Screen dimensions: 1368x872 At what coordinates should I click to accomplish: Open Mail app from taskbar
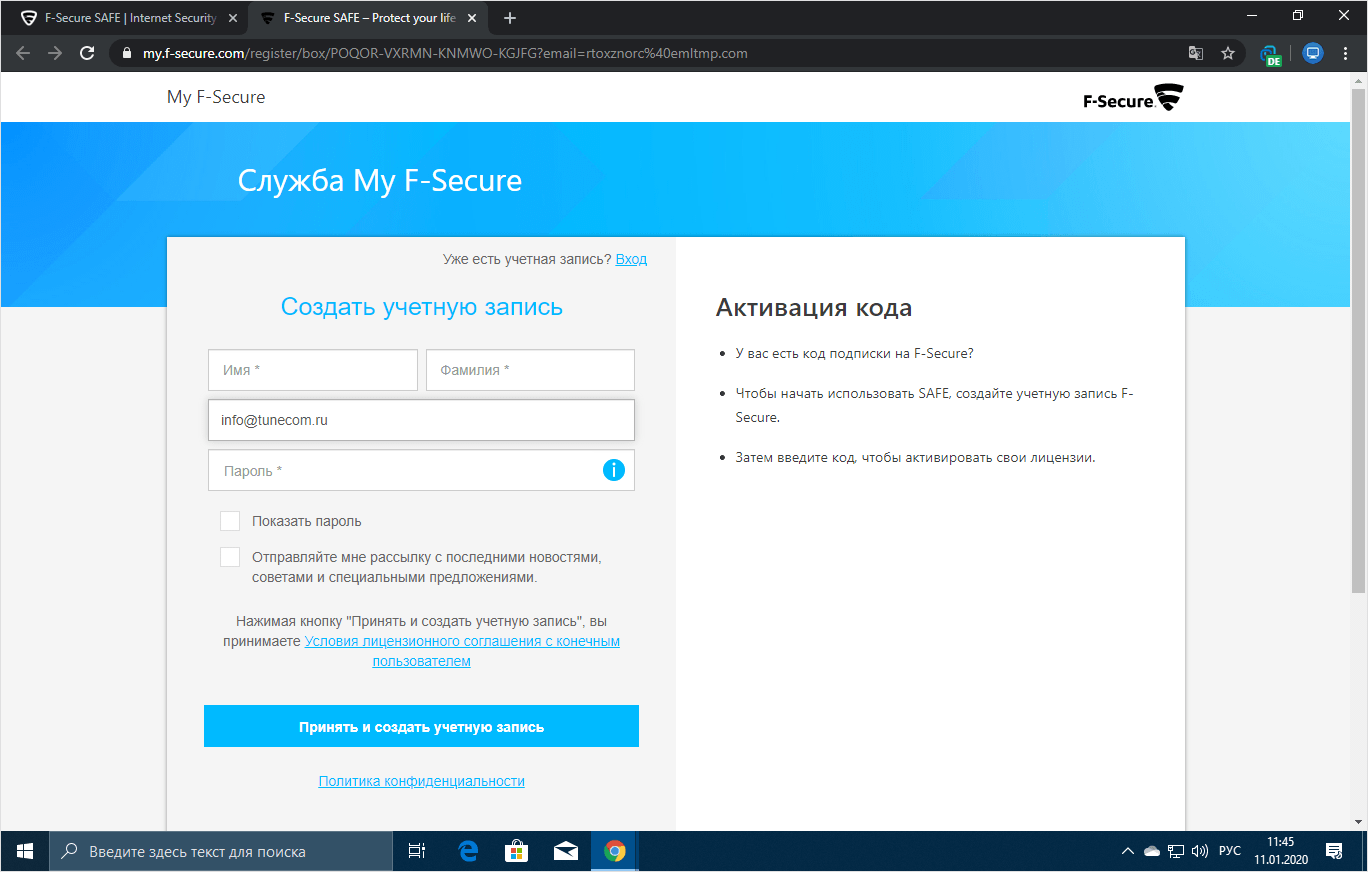[x=565, y=851]
